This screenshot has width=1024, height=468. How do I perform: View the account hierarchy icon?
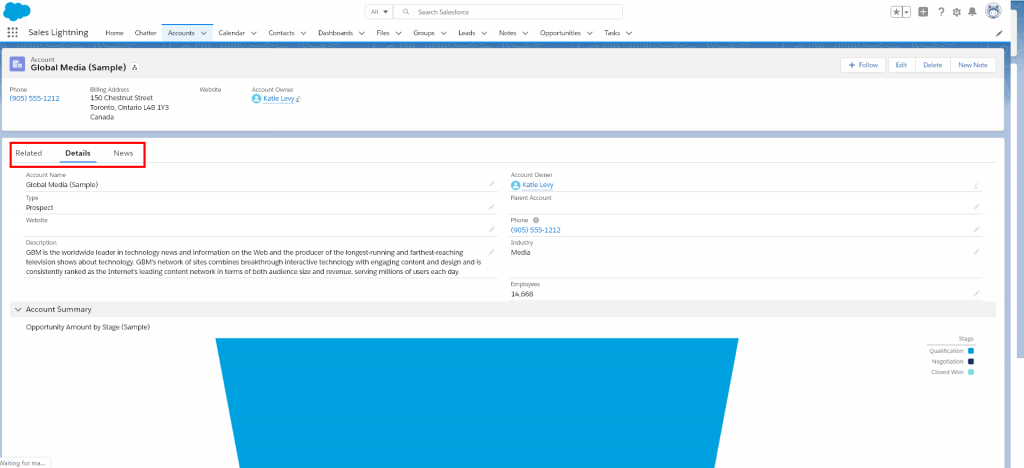point(135,67)
